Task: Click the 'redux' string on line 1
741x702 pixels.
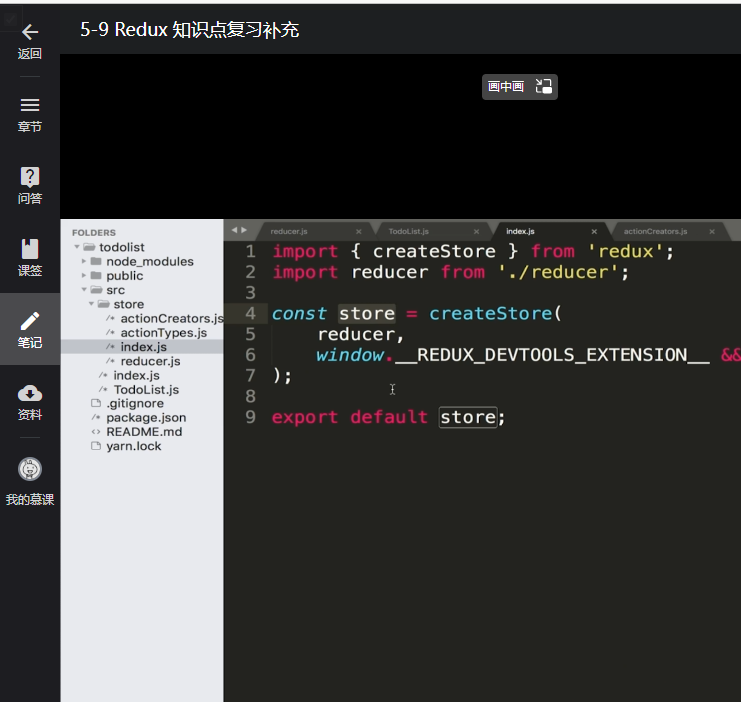Action: 625,251
